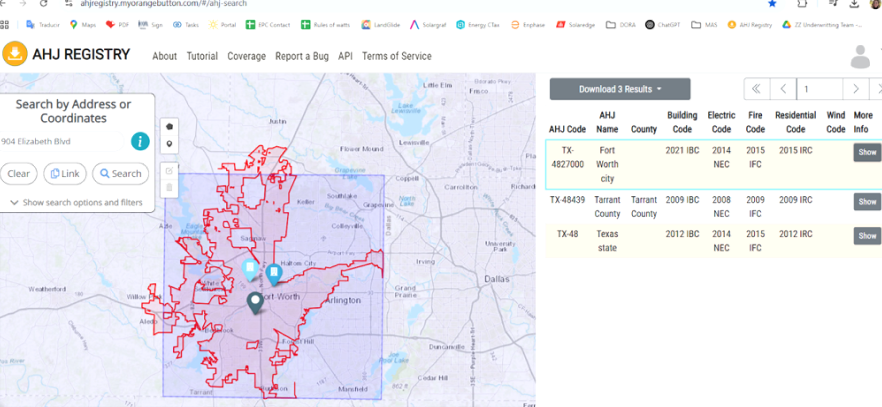Open the About menu item
This screenshot has height=407, width=882.
pyautogui.click(x=164, y=56)
